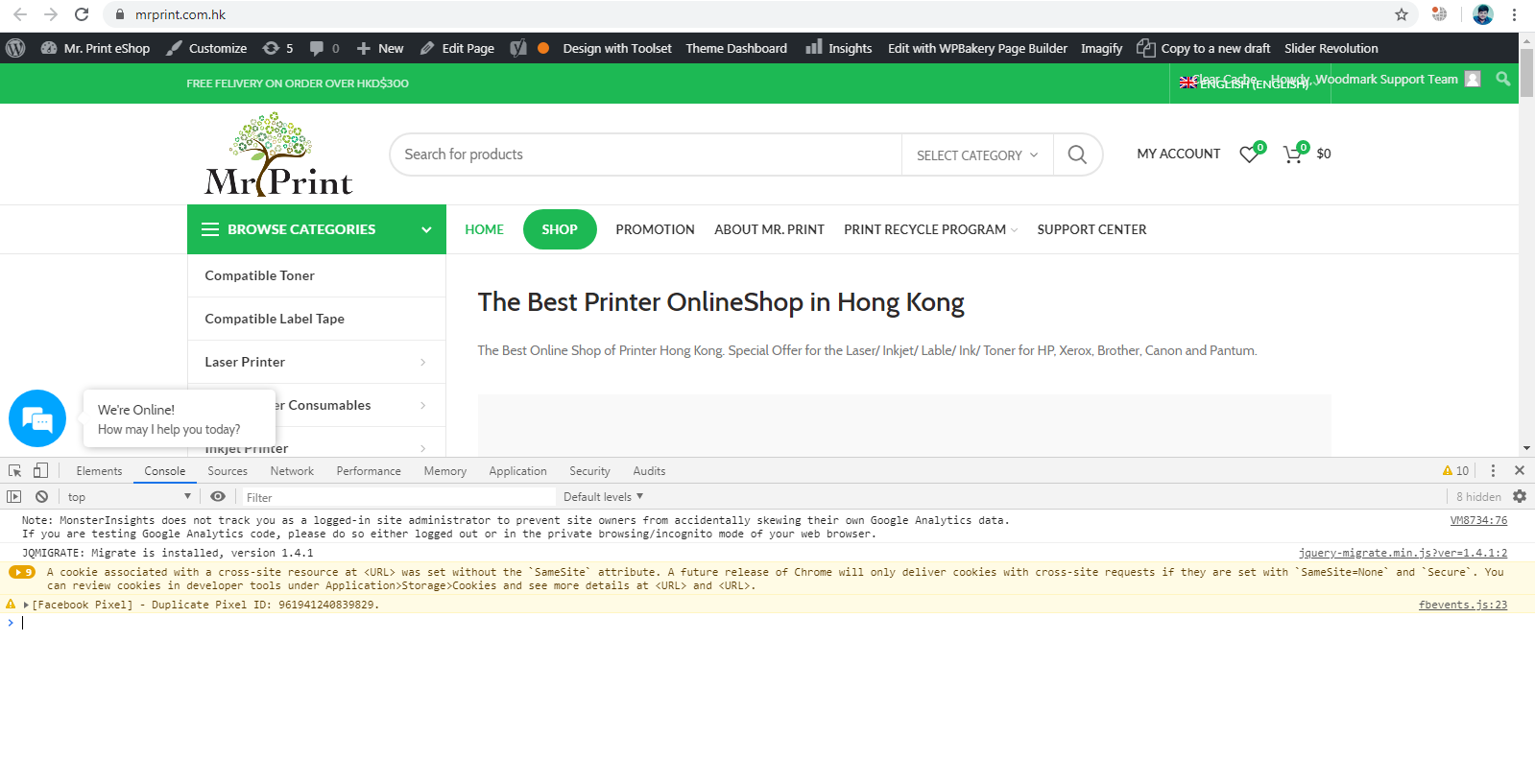This screenshot has width=1535, height=784.
Task: Open the Support Center link
Action: pos(1091,229)
